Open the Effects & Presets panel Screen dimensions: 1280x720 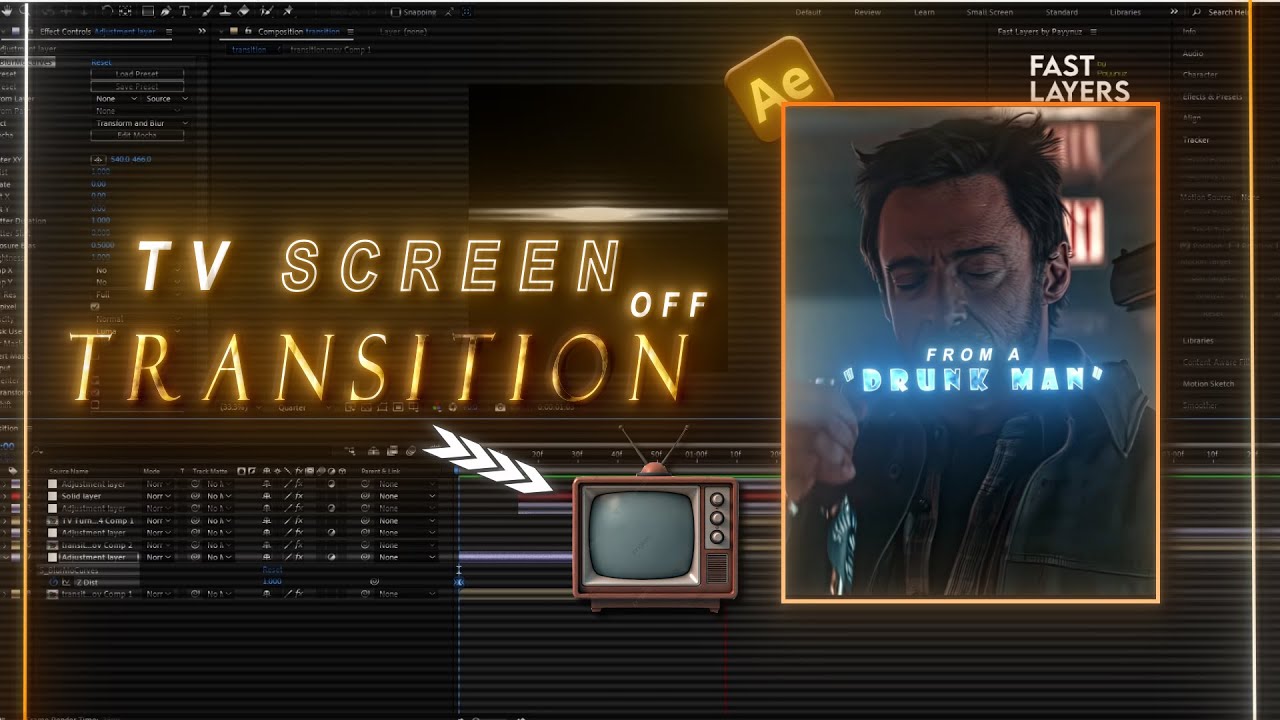pos(1211,97)
